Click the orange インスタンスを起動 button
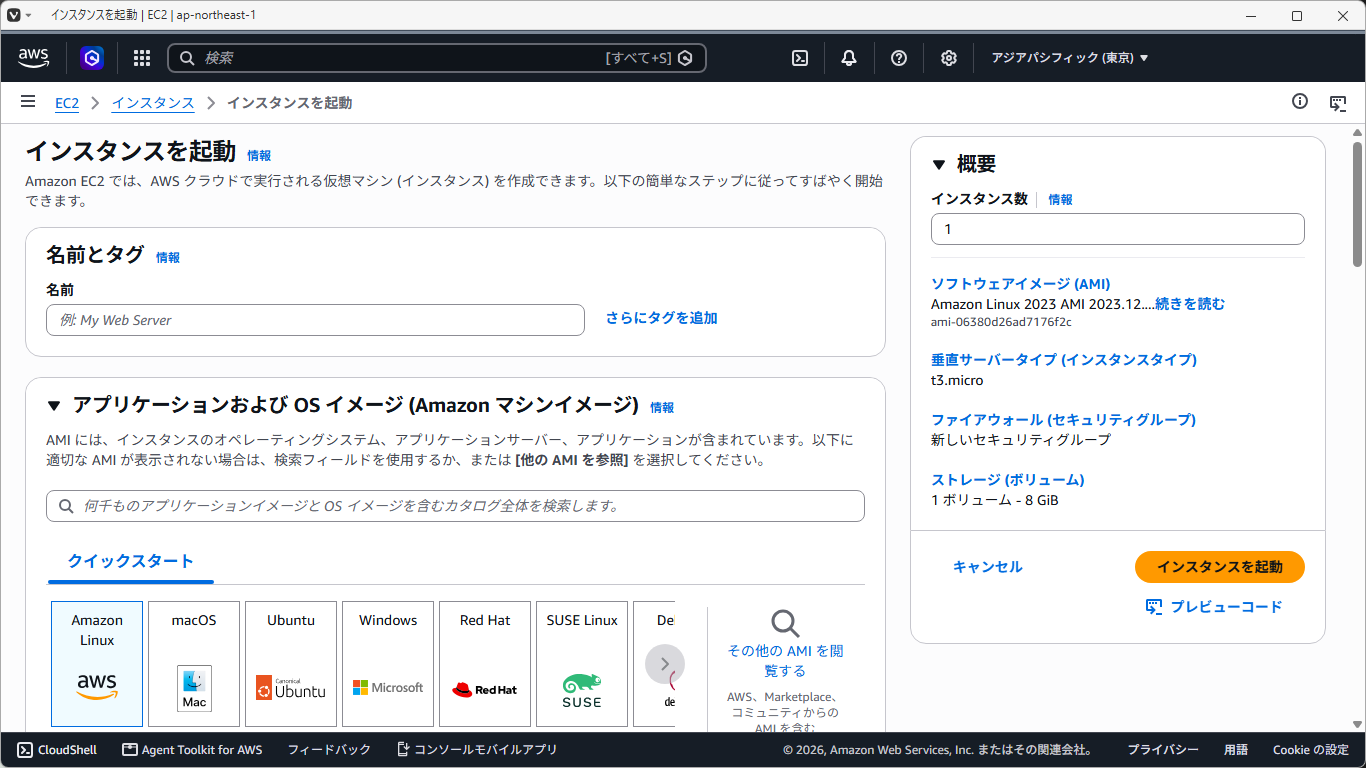The width and height of the screenshot is (1366, 768). (1220, 567)
